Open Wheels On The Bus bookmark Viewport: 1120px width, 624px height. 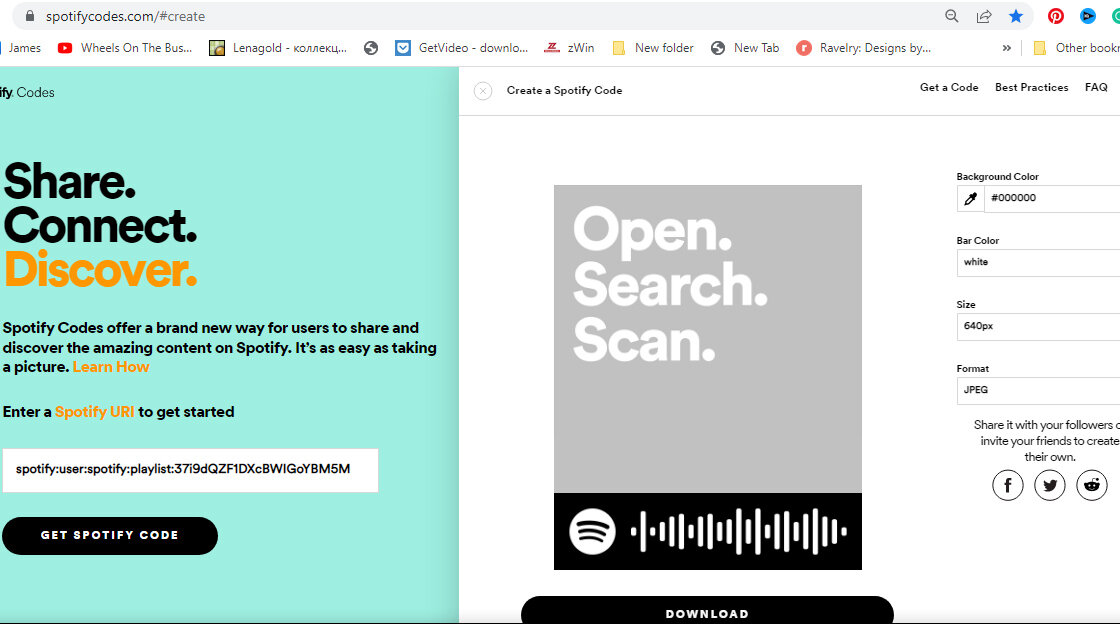[125, 48]
